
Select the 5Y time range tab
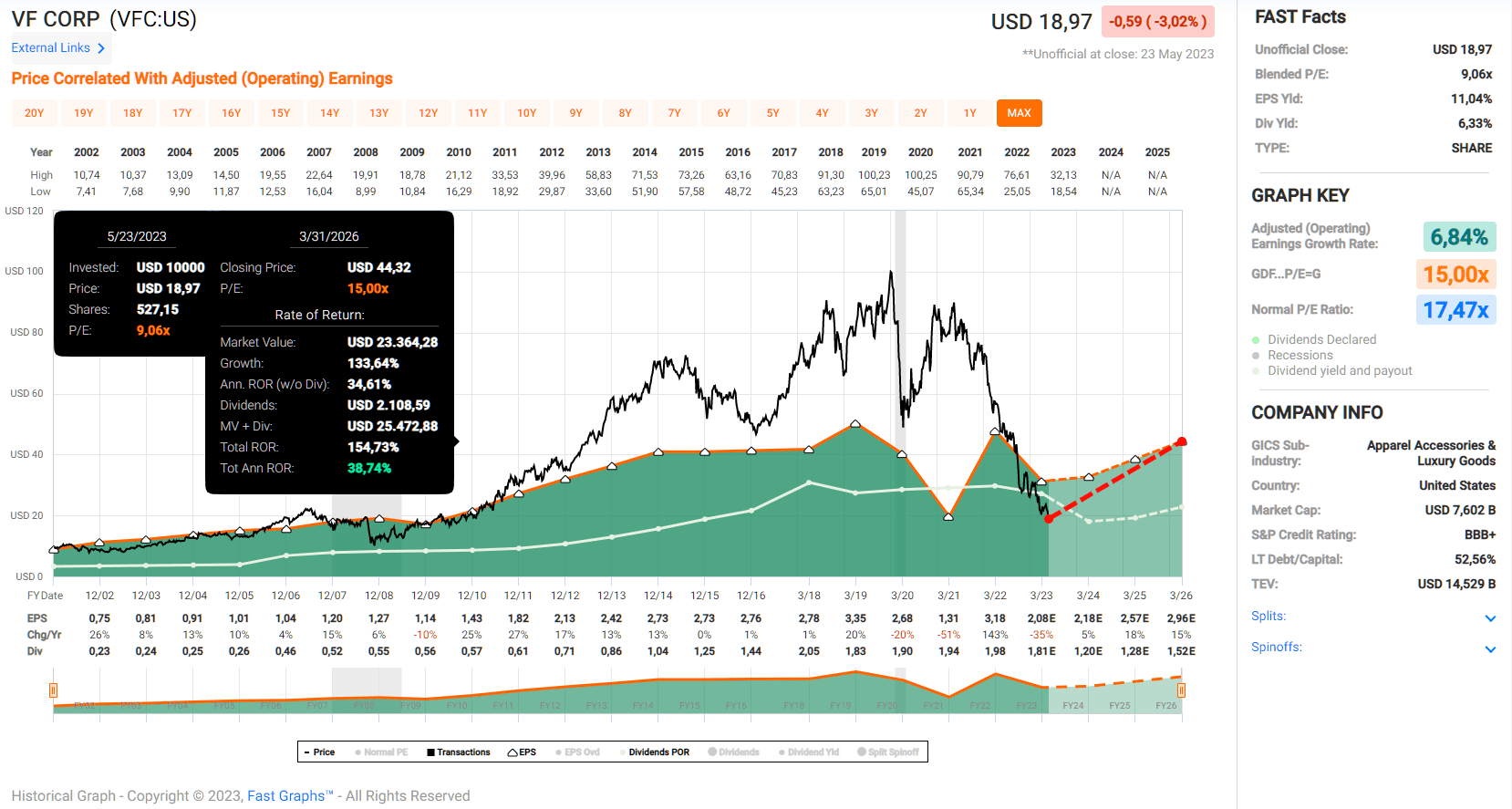(x=773, y=113)
